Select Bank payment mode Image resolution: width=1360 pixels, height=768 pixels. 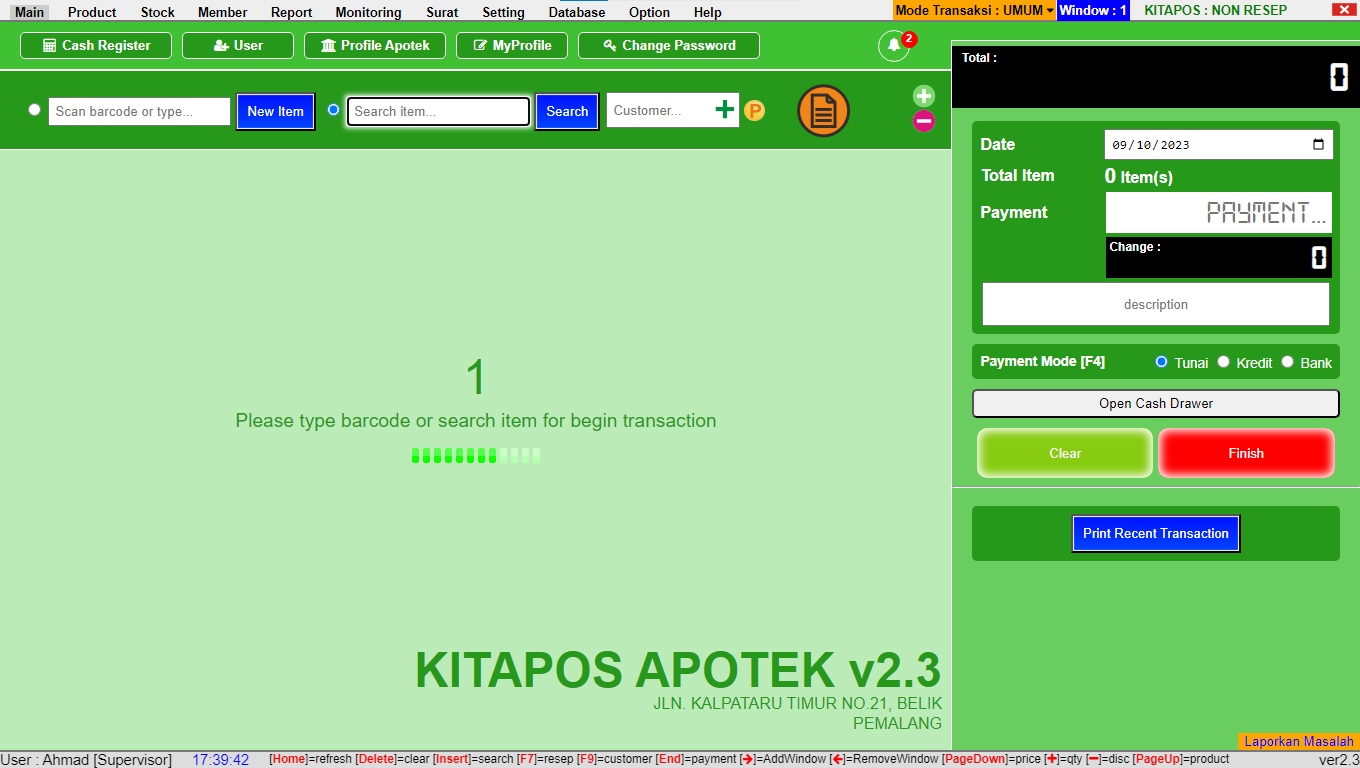pos(1288,362)
